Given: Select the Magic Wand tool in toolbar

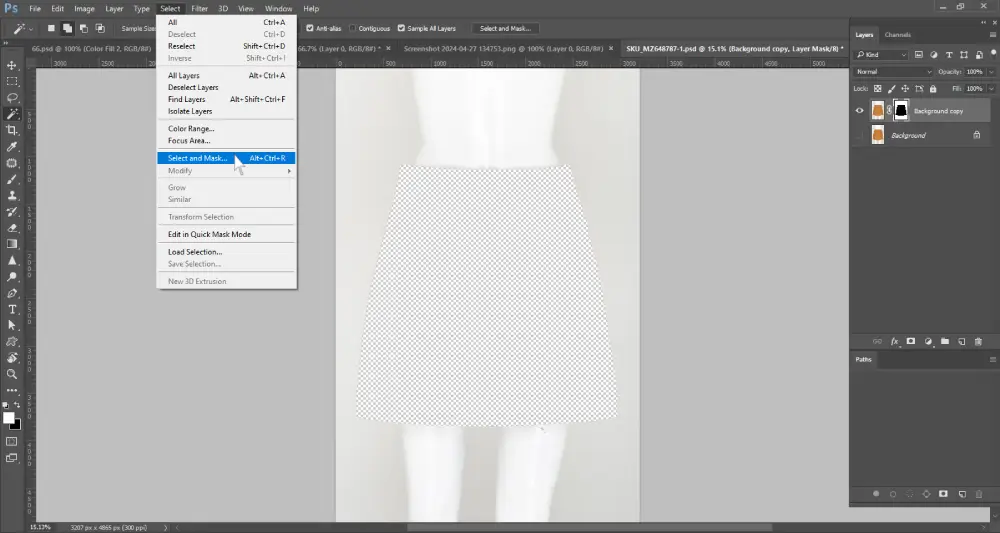Looking at the screenshot, I should [x=11, y=114].
